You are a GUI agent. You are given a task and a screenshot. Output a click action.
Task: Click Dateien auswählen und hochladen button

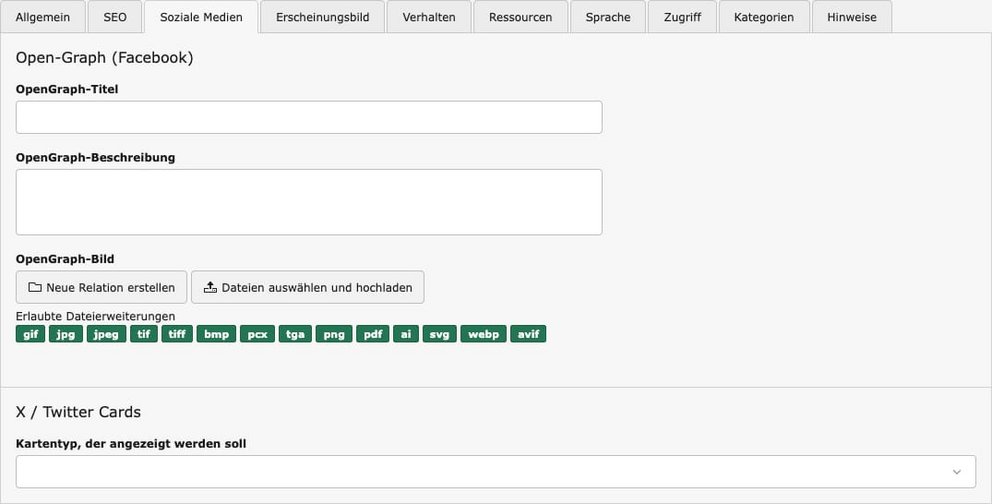[308, 288]
